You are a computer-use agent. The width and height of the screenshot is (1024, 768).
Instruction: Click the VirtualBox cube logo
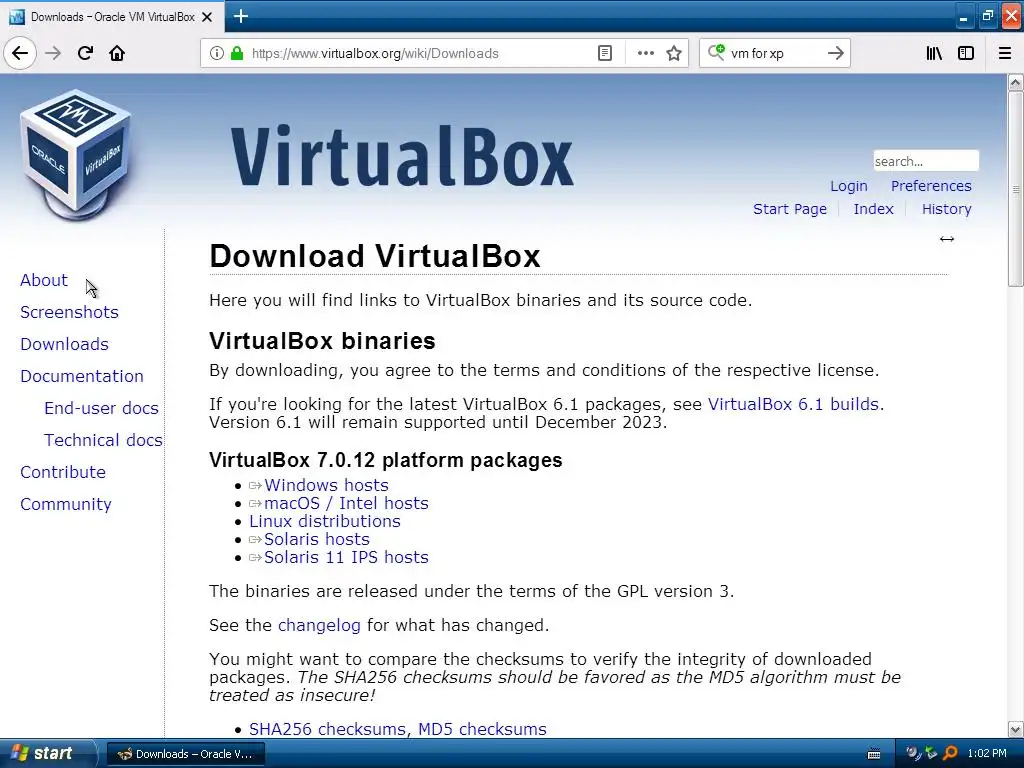click(x=75, y=155)
